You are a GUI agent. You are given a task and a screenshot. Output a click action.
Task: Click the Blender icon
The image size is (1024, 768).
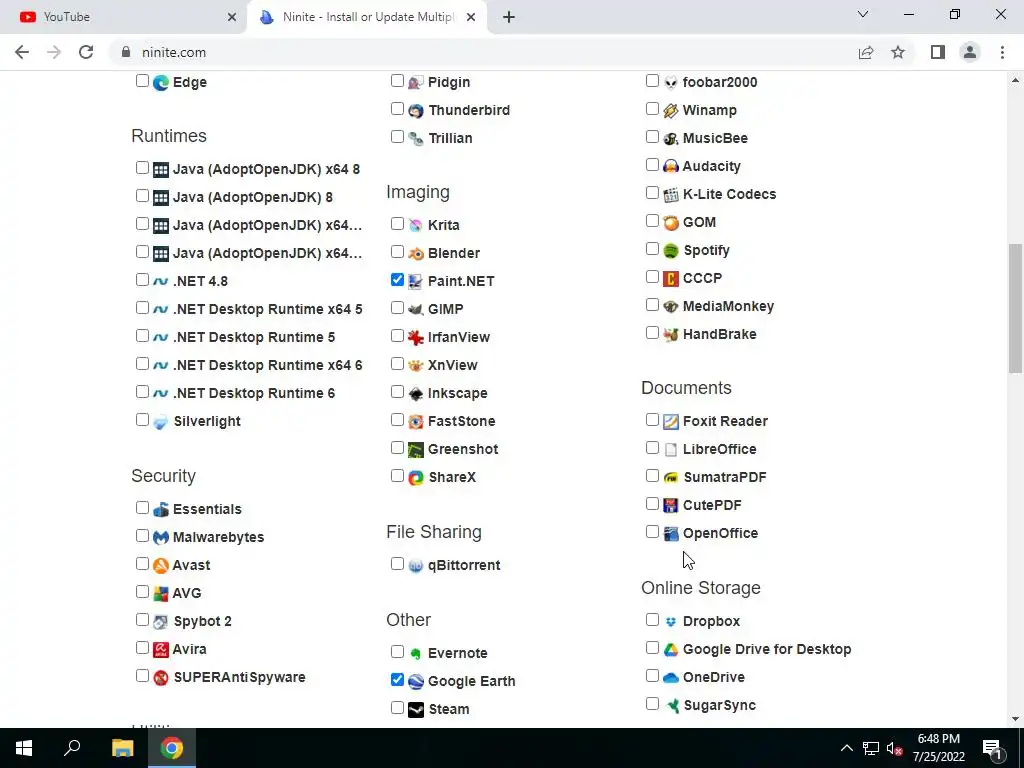click(x=415, y=253)
